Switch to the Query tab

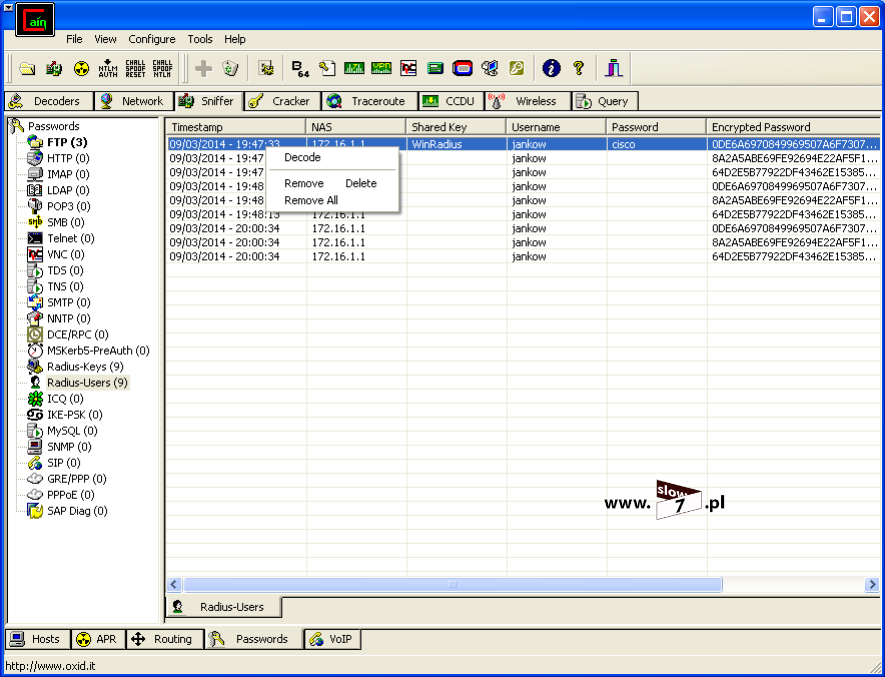(x=604, y=101)
